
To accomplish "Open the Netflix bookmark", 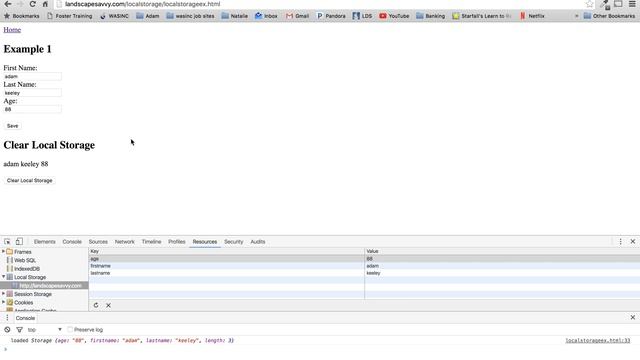I will [x=532, y=16].
